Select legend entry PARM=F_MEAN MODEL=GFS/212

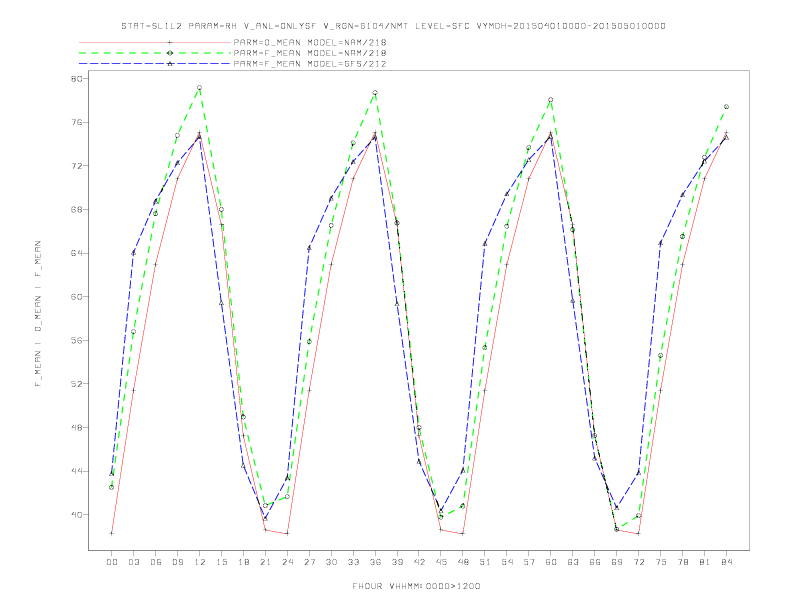(x=310, y=64)
